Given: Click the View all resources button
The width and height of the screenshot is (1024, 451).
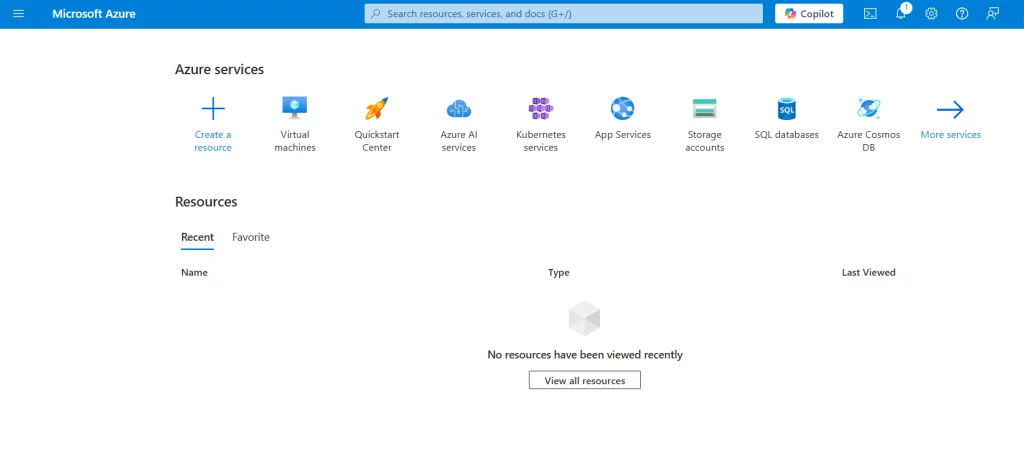Looking at the screenshot, I should click(584, 380).
